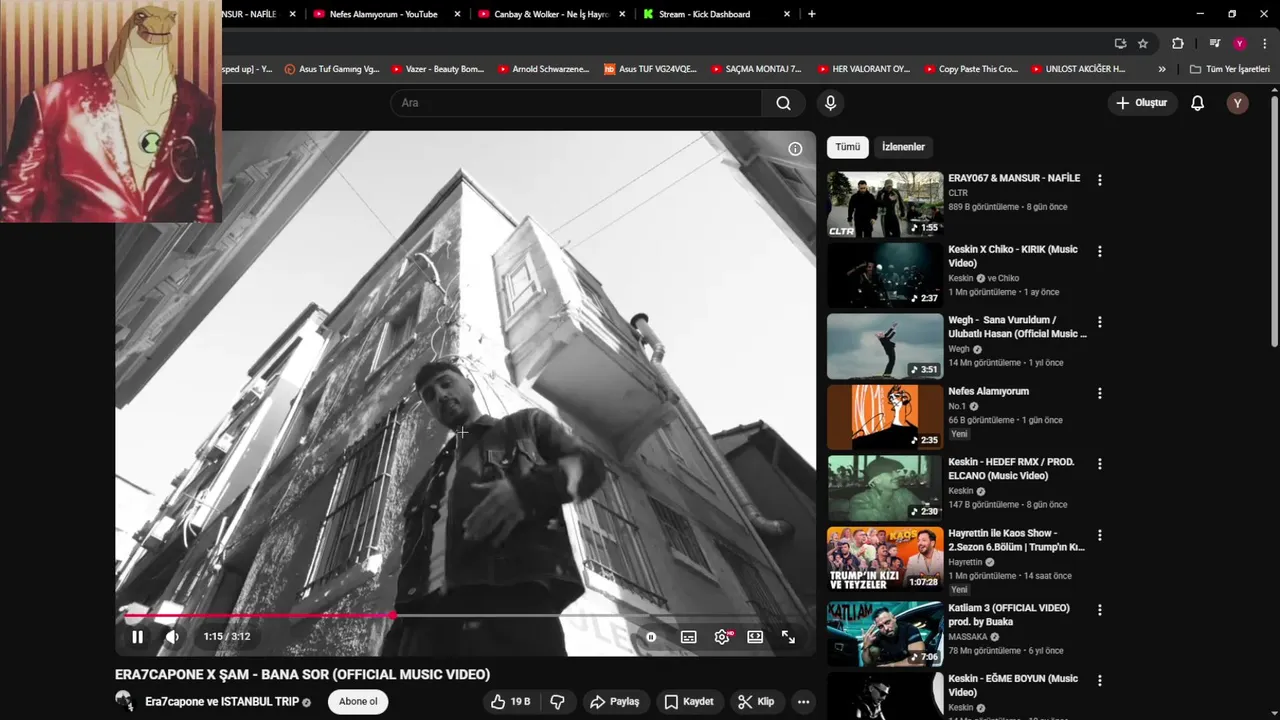Click the install app icon in the address bar
Screen dimensions: 1280x720
1120,43
